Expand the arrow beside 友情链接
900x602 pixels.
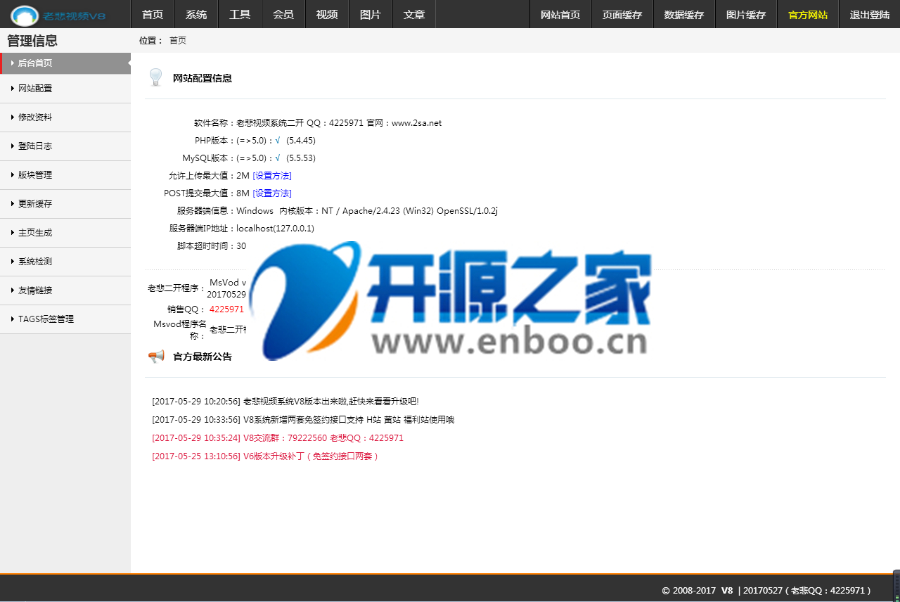(x=12, y=290)
